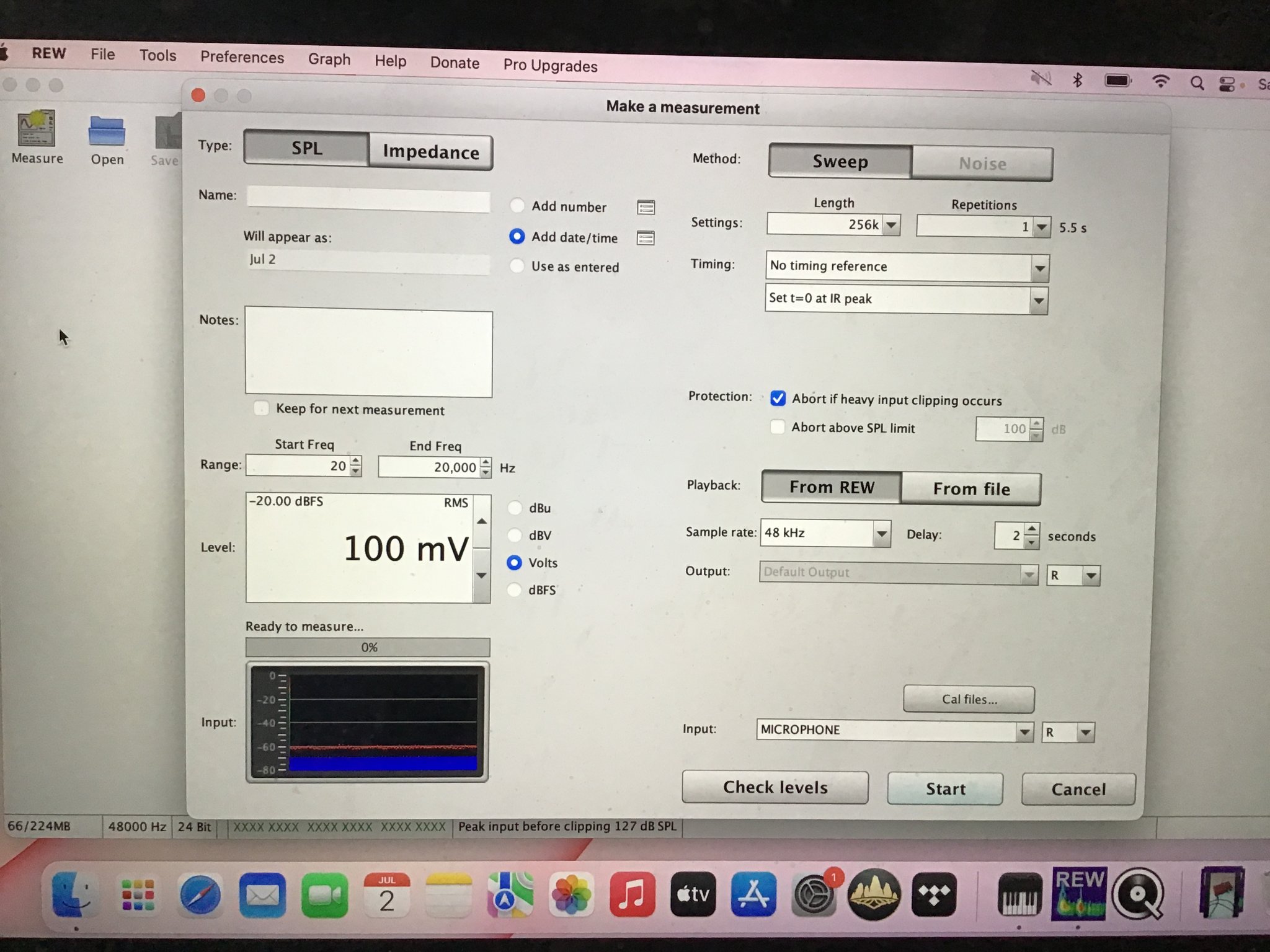The width and height of the screenshot is (1270, 952).
Task: Open App Store in the Dock
Action: tap(753, 894)
